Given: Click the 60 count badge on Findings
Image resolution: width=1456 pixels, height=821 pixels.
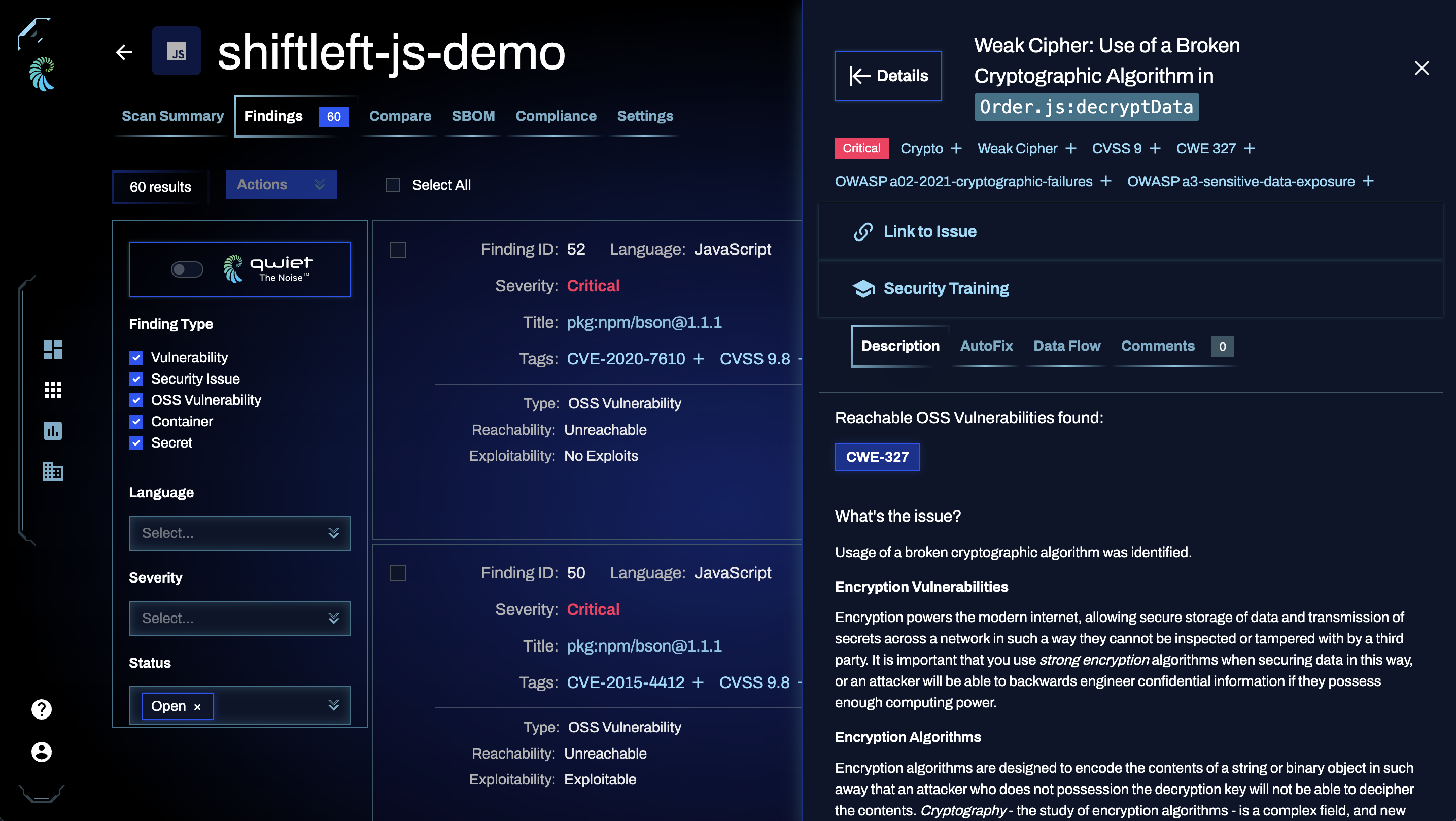Looking at the screenshot, I should (333, 117).
